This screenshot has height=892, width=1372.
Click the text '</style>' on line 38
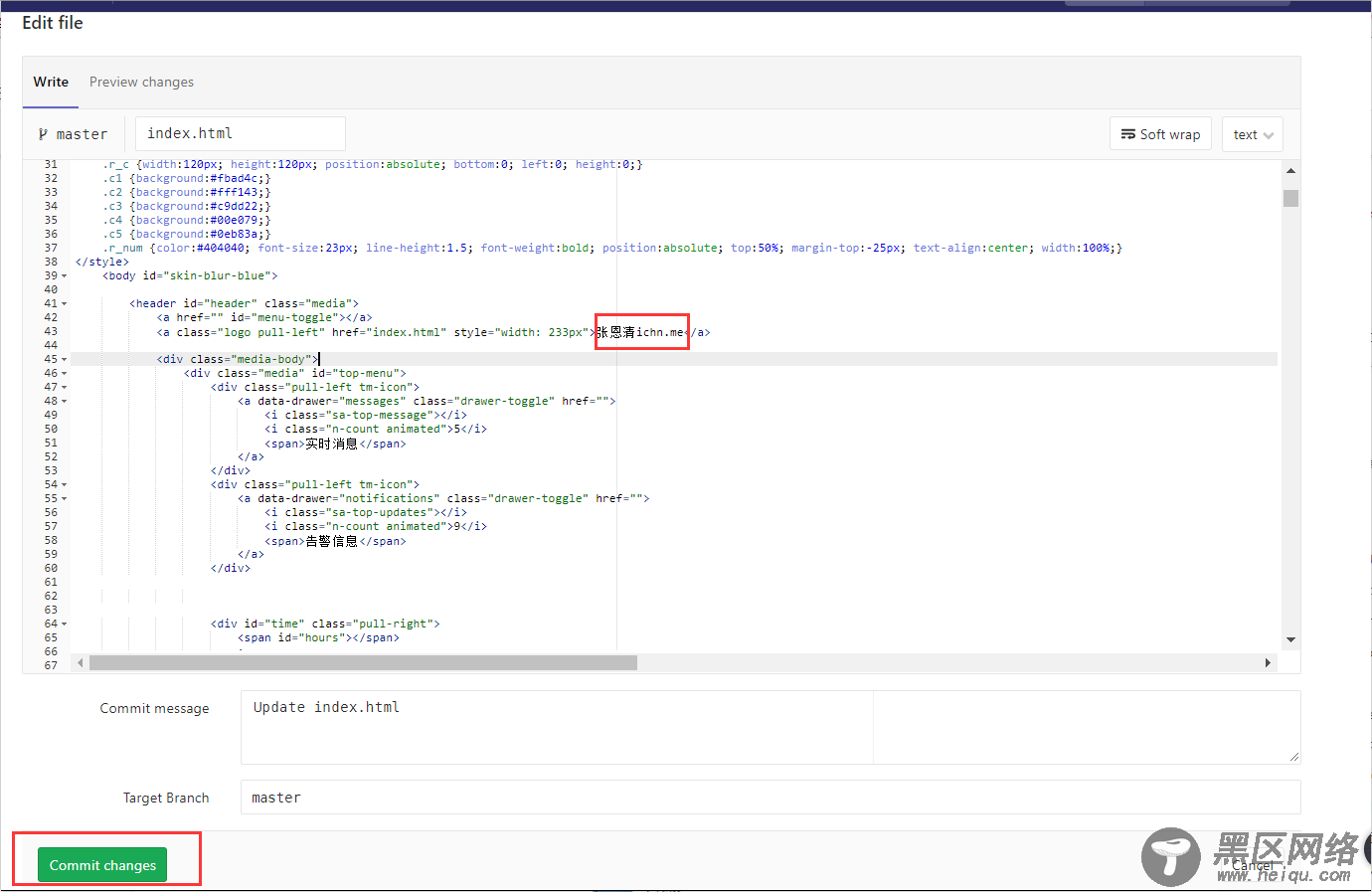click(x=102, y=263)
